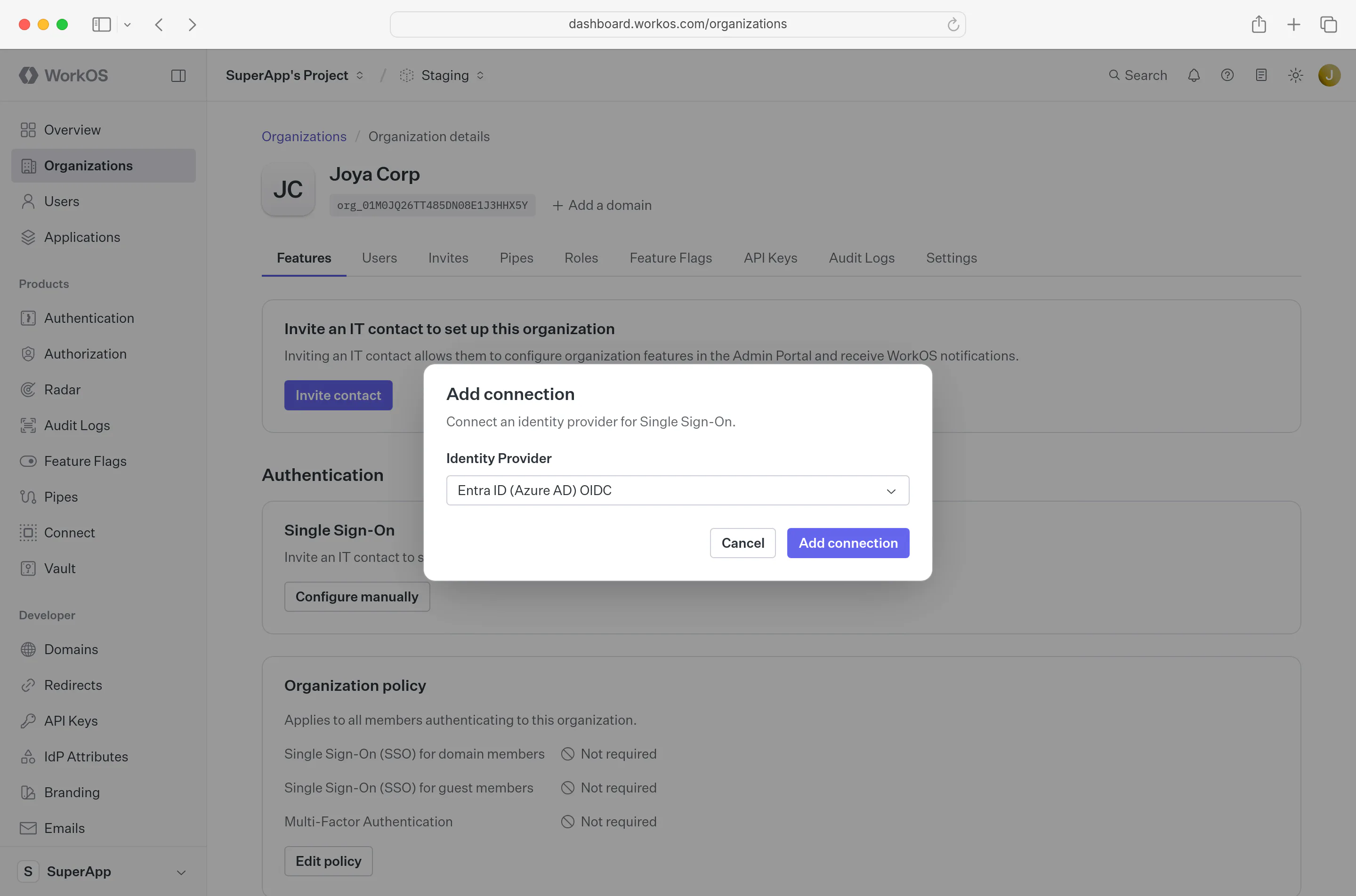Open Redirects developer page
Image resolution: width=1356 pixels, height=896 pixels.
point(104,685)
